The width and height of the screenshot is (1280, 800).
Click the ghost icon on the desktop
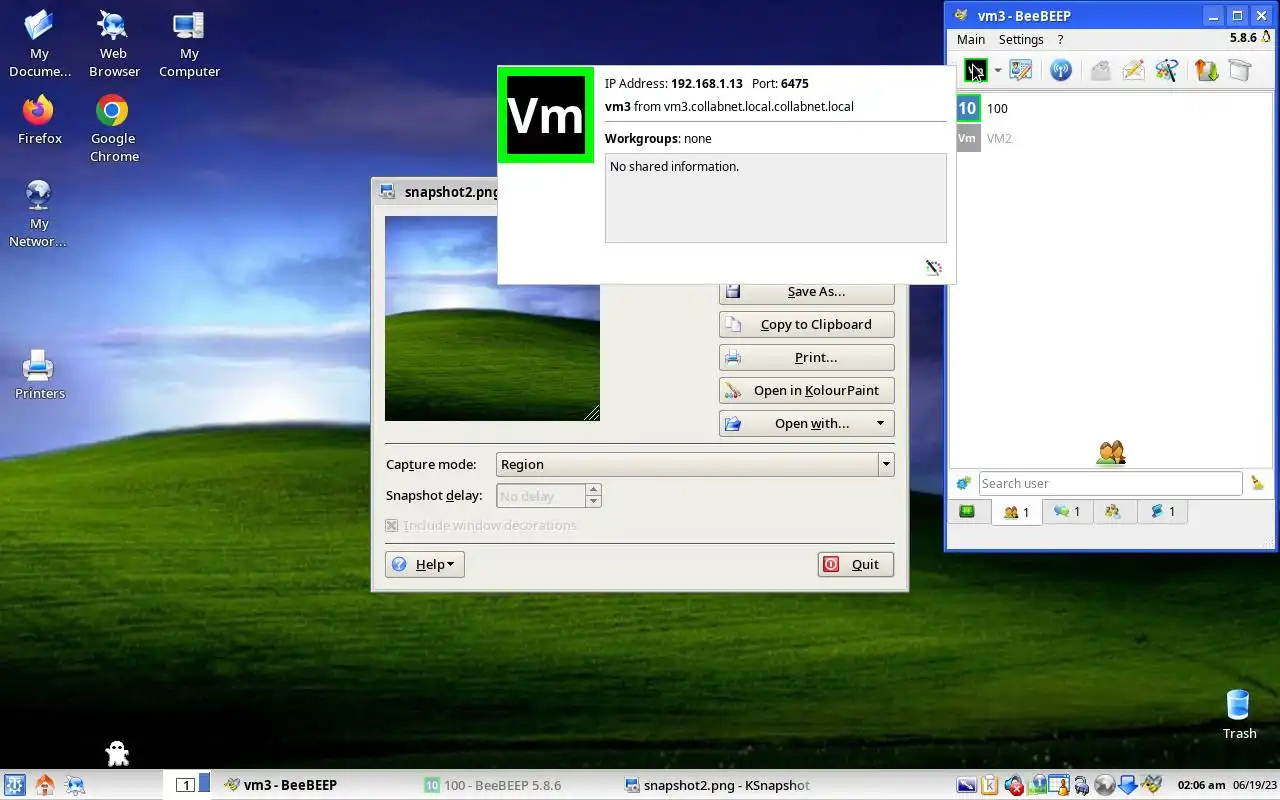tap(117, 753)
